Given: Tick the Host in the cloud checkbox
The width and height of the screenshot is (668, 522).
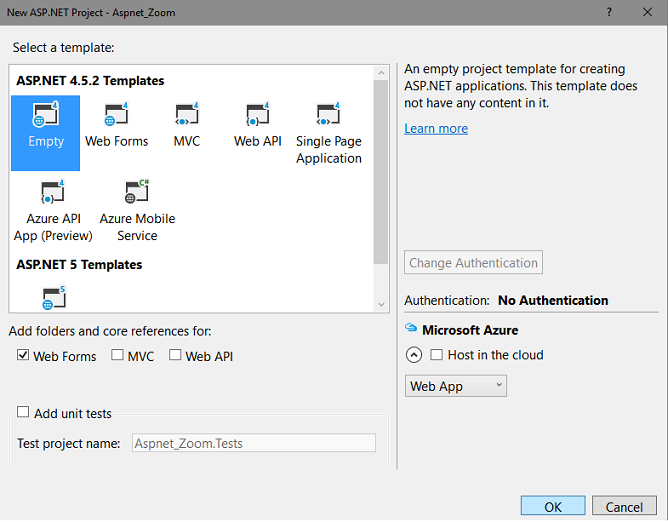Looking at the screenshot, I should pyautogui.click(x=436, y=355).
